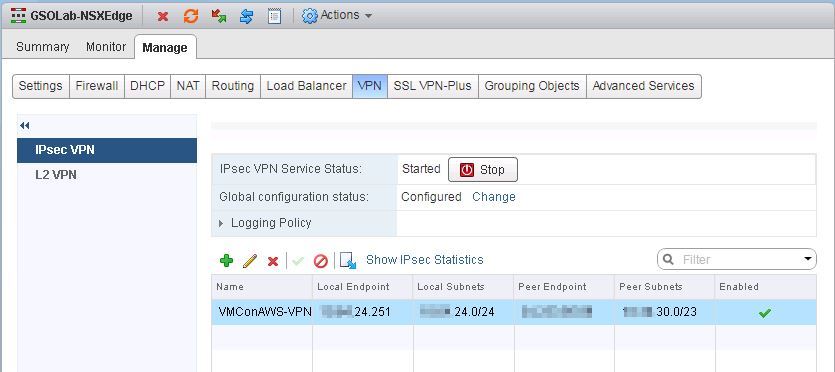Viewport: 835px width, 372px height.
Task: Sort by the Peer Subnets column header
Action: [664, 287]
